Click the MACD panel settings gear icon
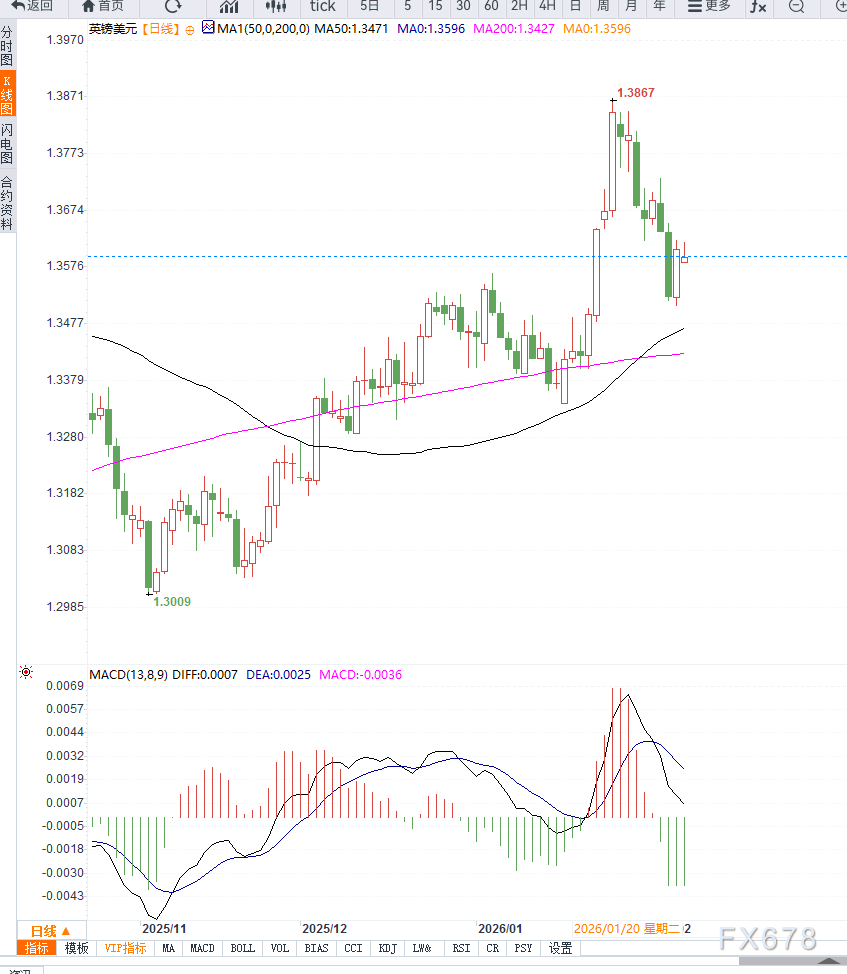This screenshot has height=974, width=847. coord(25,673)
